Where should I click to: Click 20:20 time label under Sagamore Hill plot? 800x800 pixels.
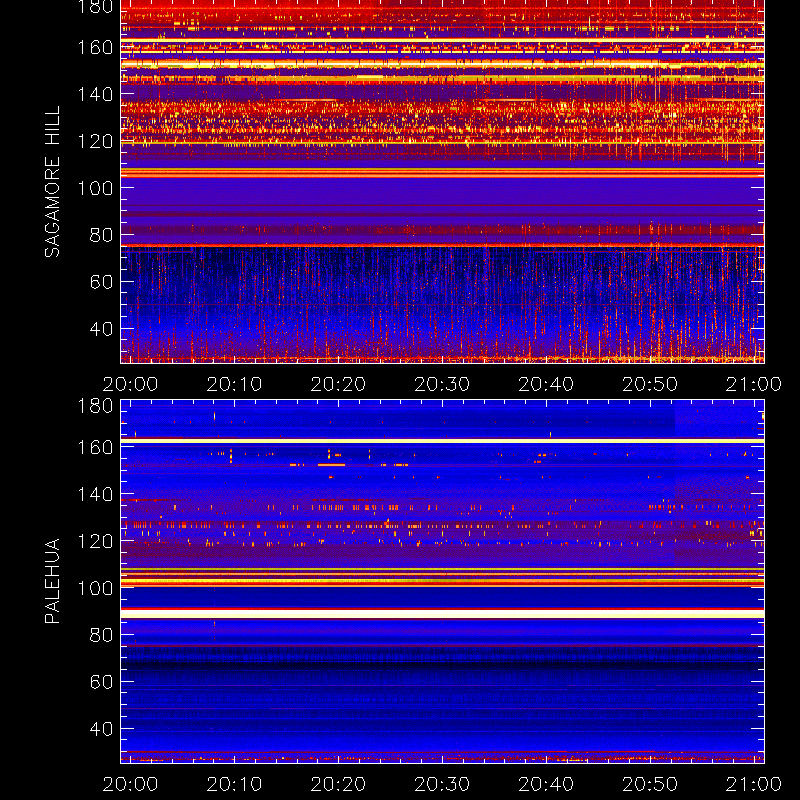[x=338, y=384]
